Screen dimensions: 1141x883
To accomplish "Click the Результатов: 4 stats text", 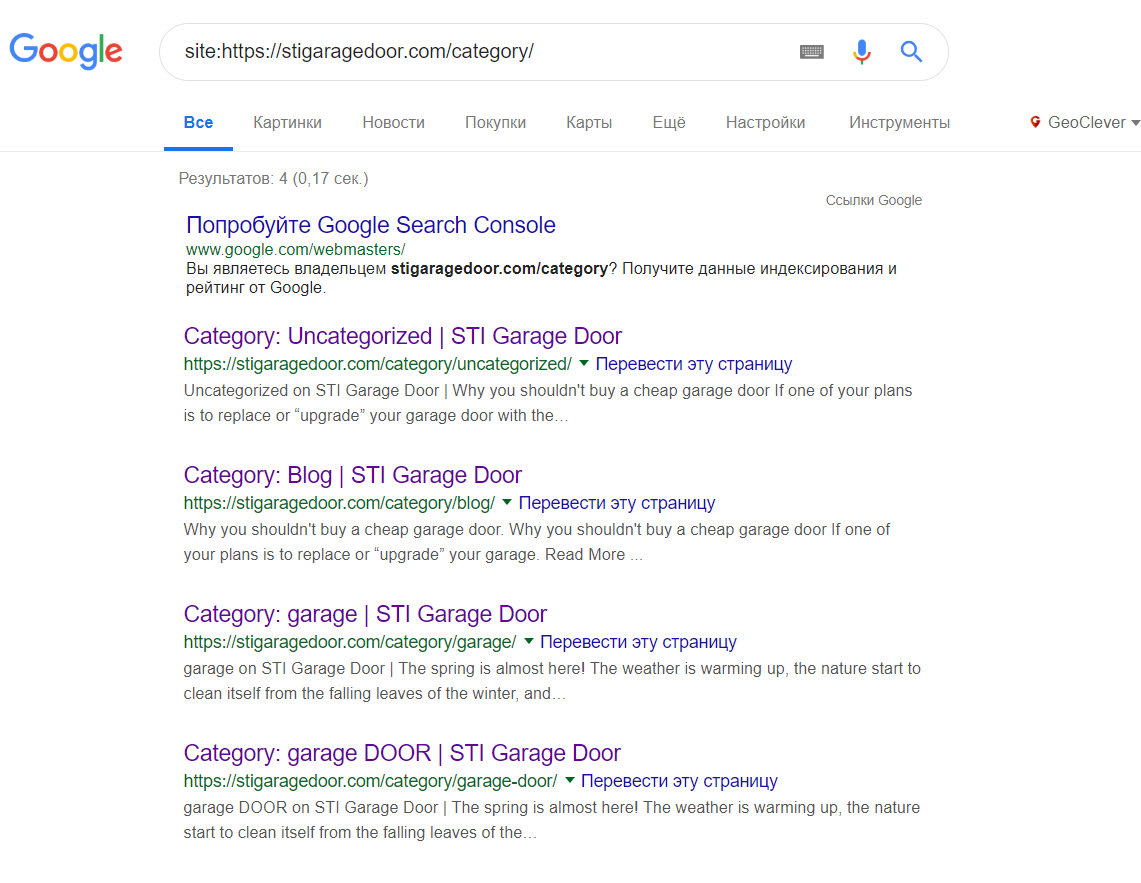I will pyautogui.click(x=274, y=178).
